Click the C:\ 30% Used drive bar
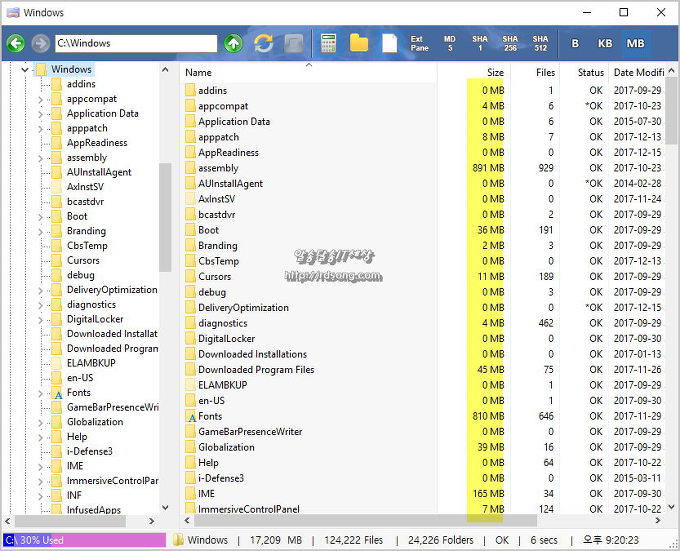This screenshot has width=680, height=551. click(x=85, y=540)
